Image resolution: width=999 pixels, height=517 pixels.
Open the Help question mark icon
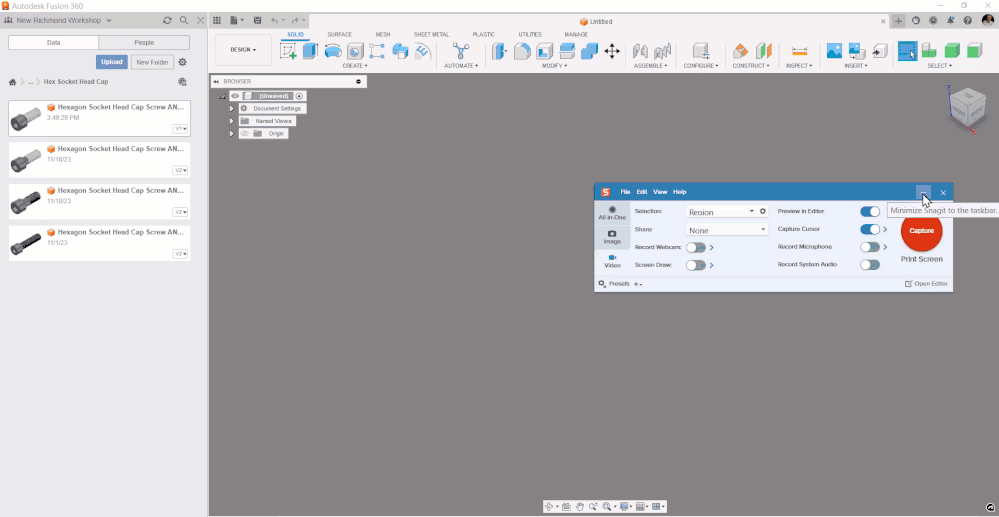968,20
